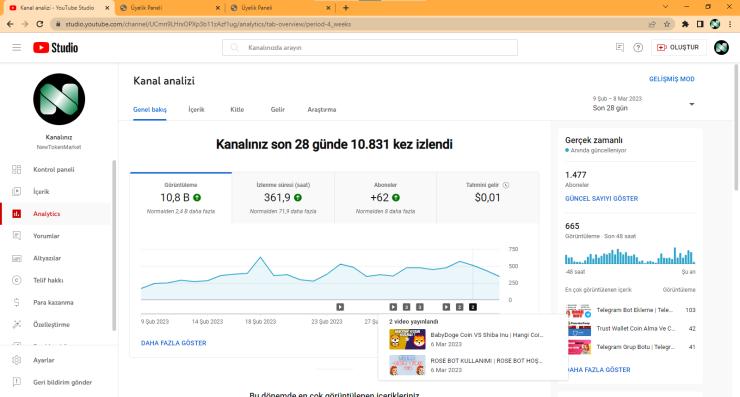Open Chrome tab search chevron
The height and width of the screenshot is (397, 740).
(665, 7)
